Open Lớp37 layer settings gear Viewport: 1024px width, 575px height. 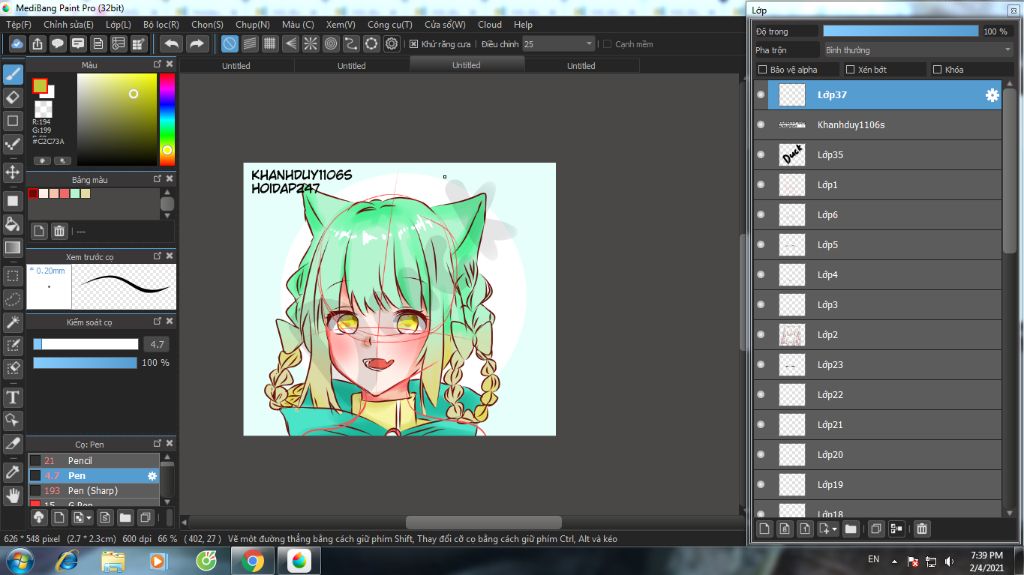[991, 95]
